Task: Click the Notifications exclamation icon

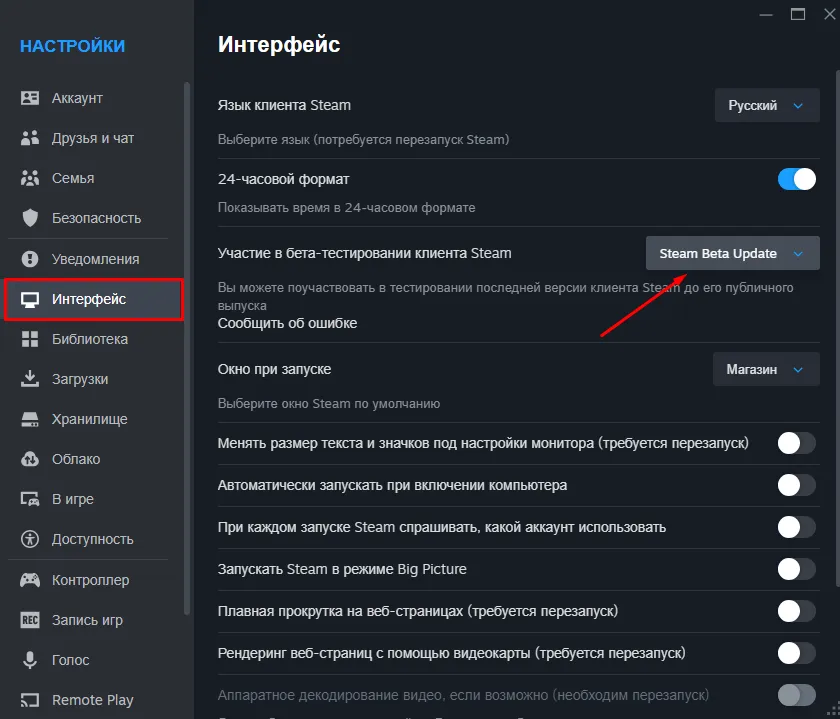Action: [x=30, y=259]
